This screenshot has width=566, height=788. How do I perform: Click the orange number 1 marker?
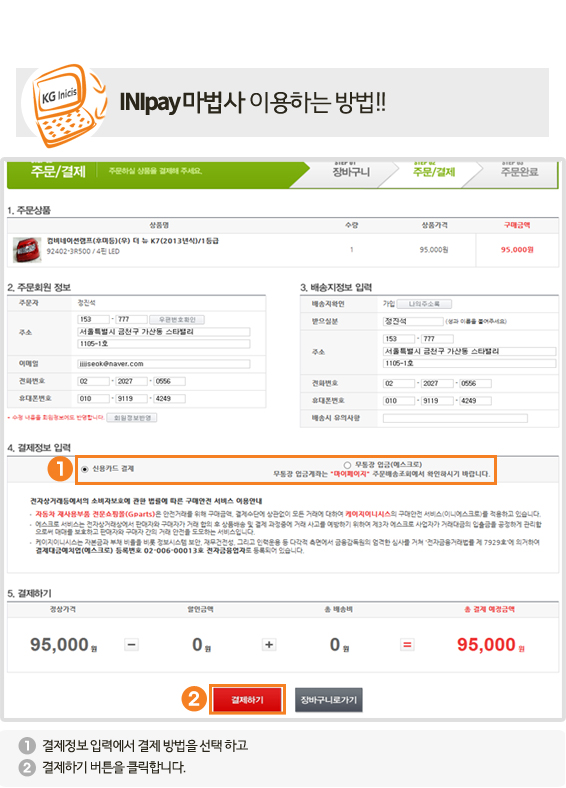coord(60,469)
